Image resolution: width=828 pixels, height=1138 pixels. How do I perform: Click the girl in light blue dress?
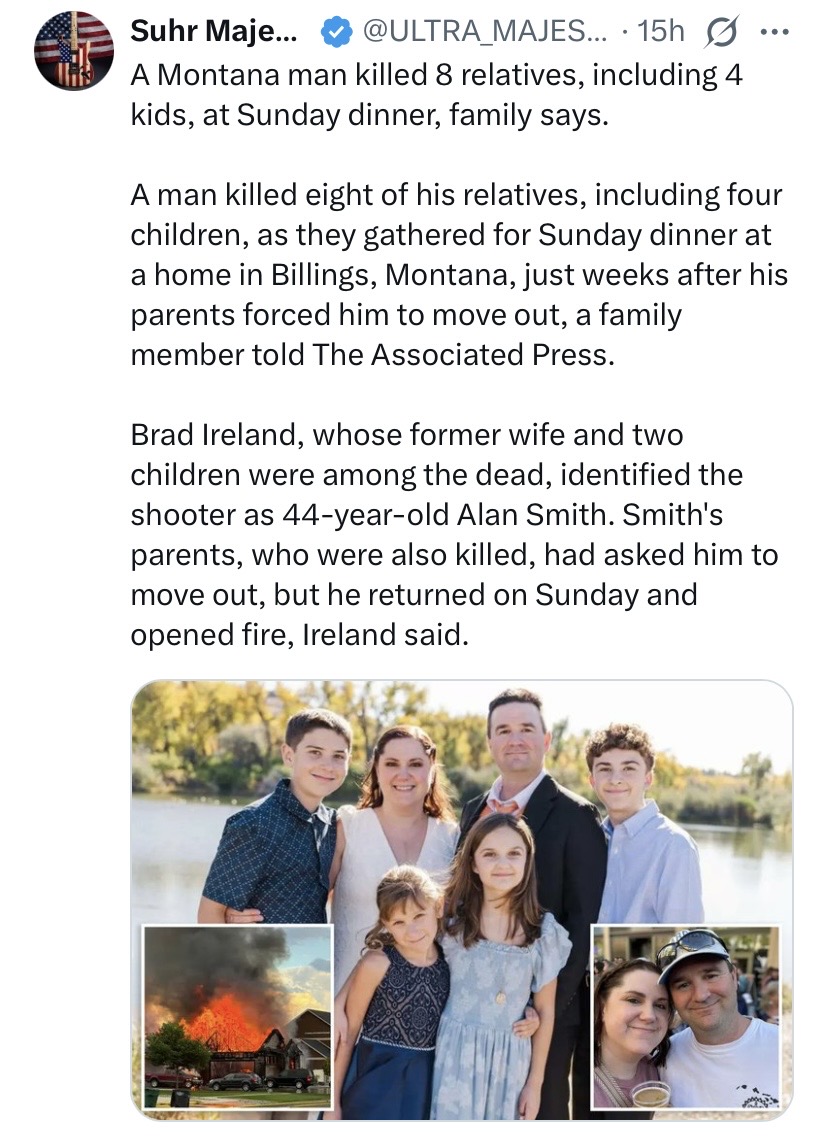coord(497,965)
